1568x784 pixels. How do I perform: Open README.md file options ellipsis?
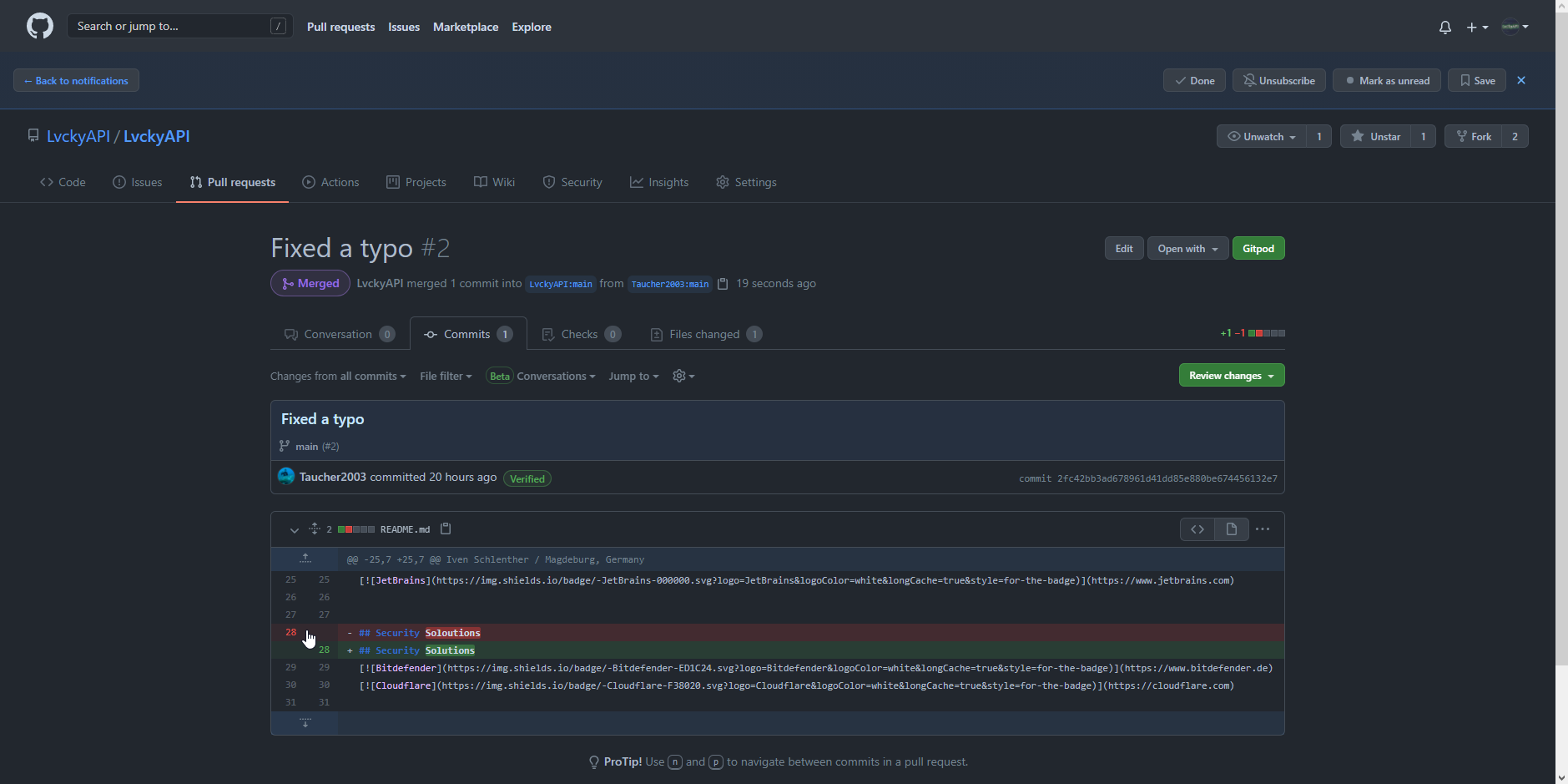point(1263,529)
